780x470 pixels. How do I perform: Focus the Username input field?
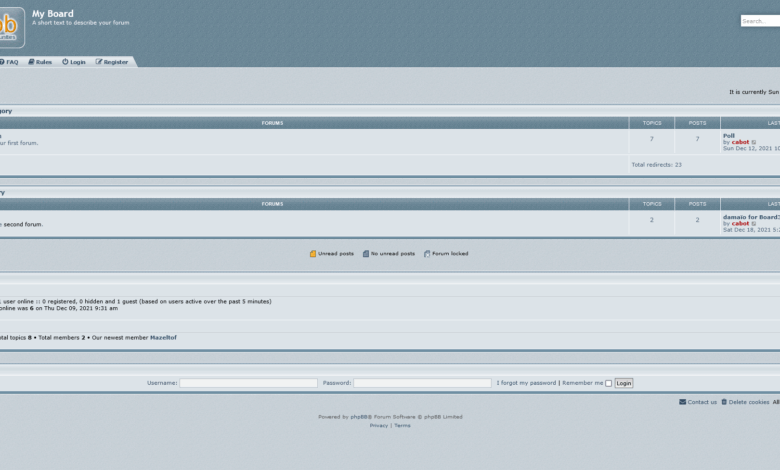coord(248,383)
